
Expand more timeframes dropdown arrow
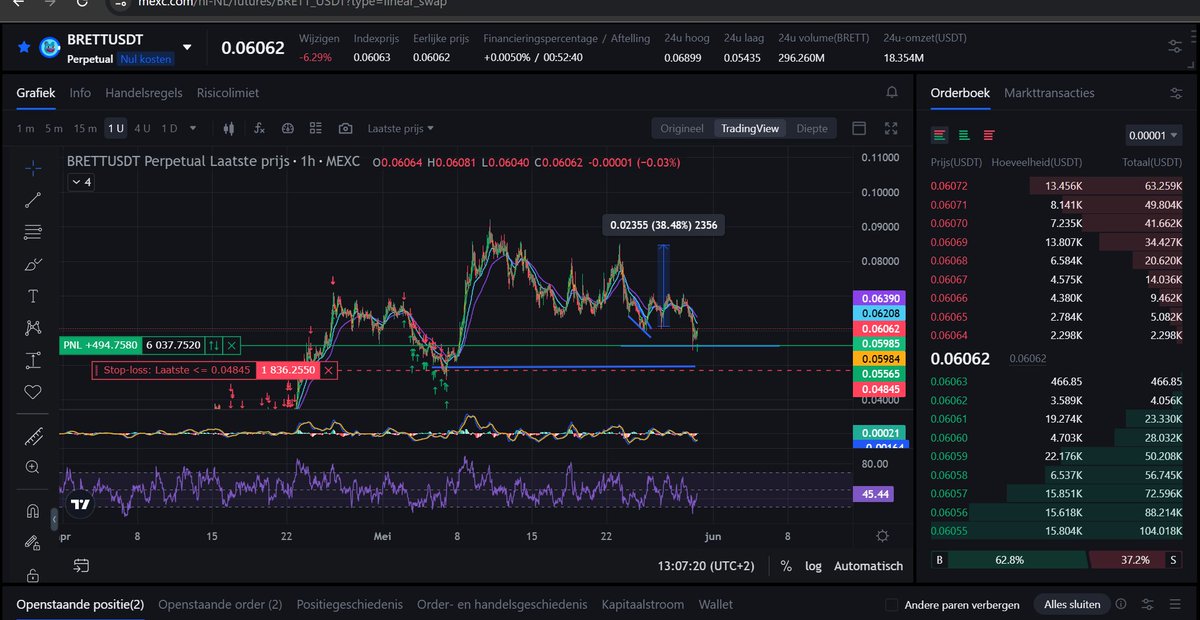tap(193, 128)
